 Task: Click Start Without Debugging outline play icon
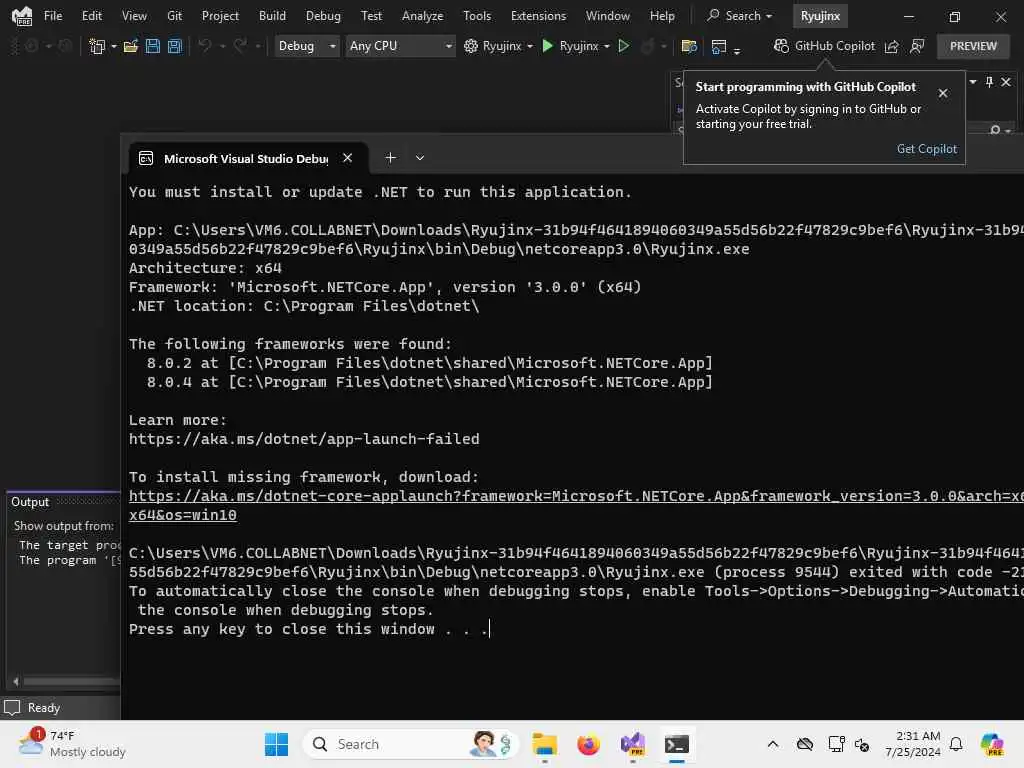click(x=624, y=46)
